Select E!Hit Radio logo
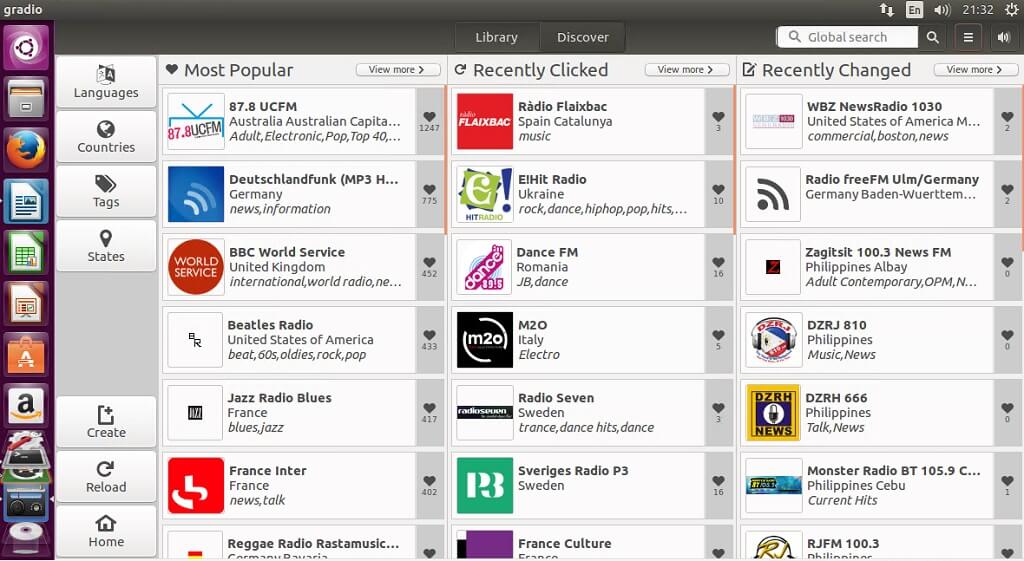Screen dimensions: 1024x561 coord(485,194)
